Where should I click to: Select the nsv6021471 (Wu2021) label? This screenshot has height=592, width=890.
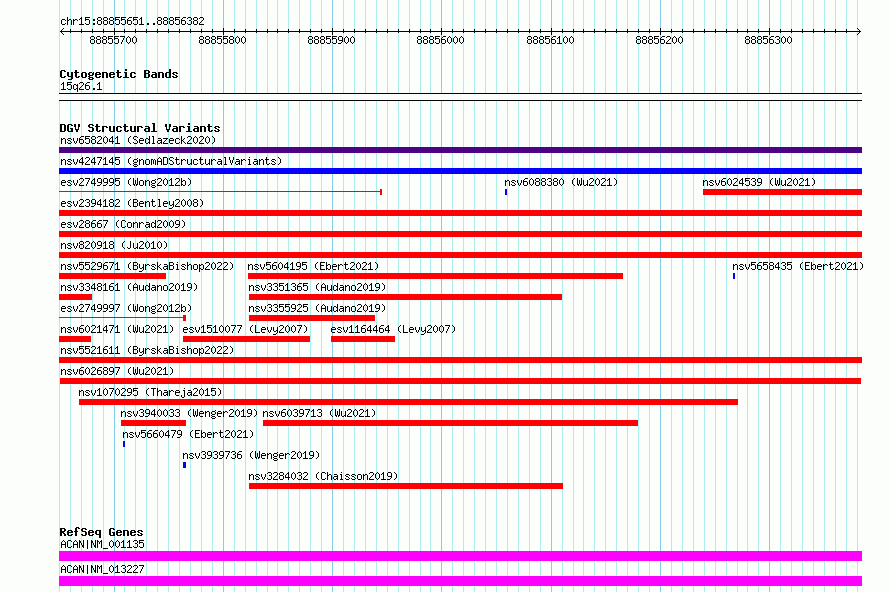coord(117,329)
